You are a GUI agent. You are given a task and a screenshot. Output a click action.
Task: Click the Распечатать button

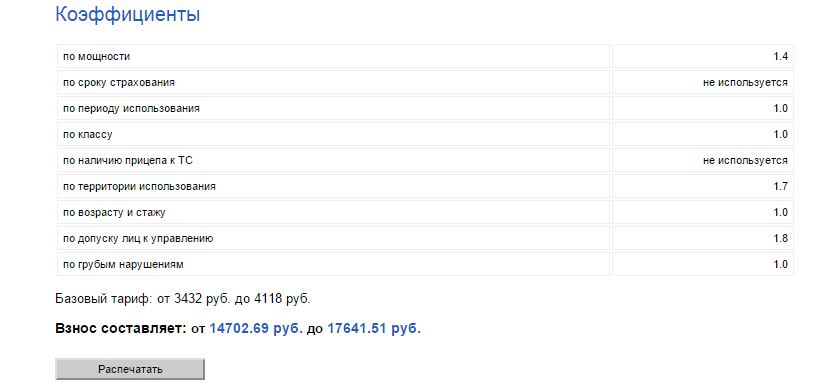click(130, 369)
